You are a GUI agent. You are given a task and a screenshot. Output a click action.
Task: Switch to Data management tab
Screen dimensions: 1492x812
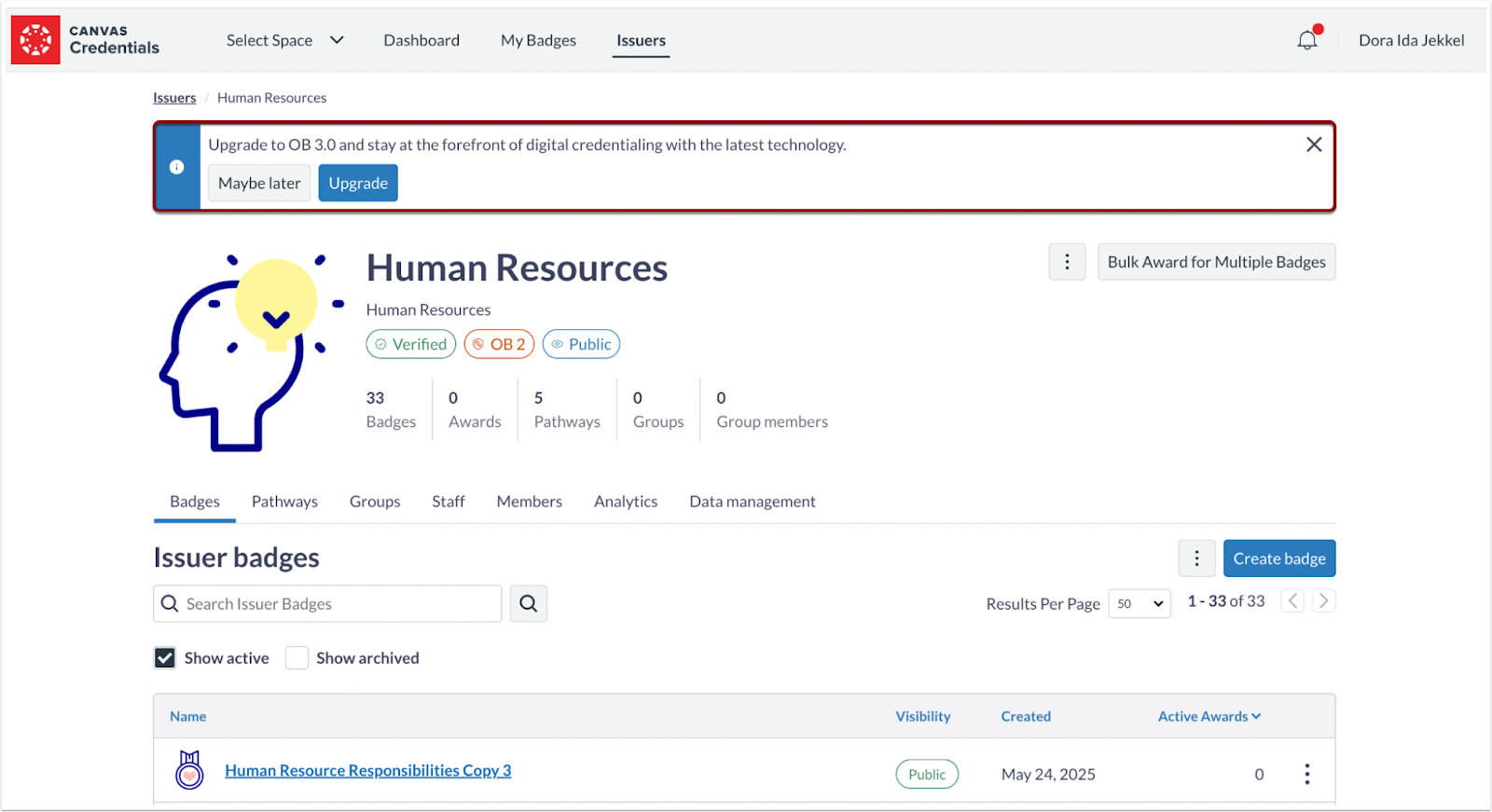pyautogui.click(x=753, y=502)
